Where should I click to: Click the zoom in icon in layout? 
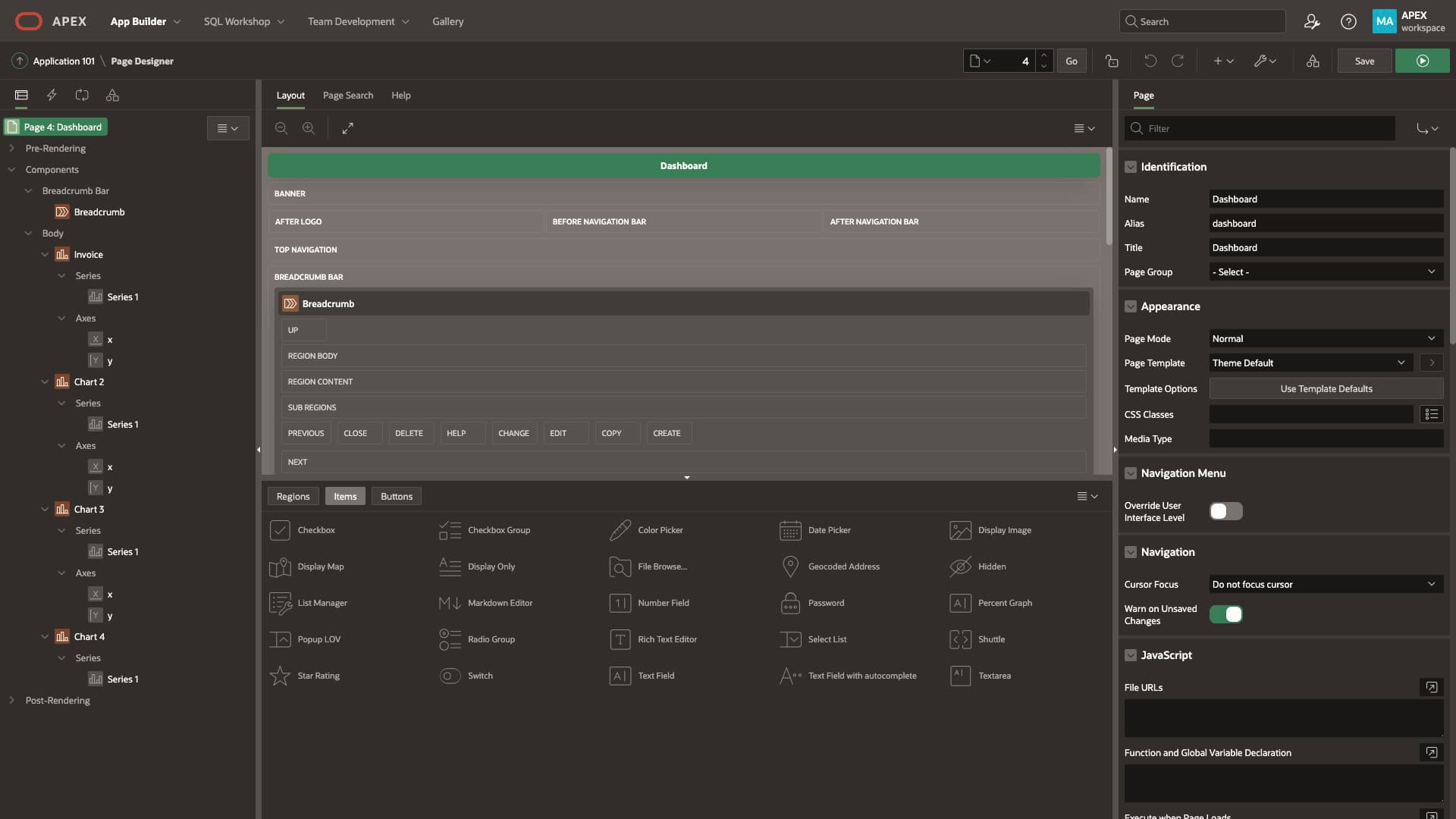click(307, 128)
